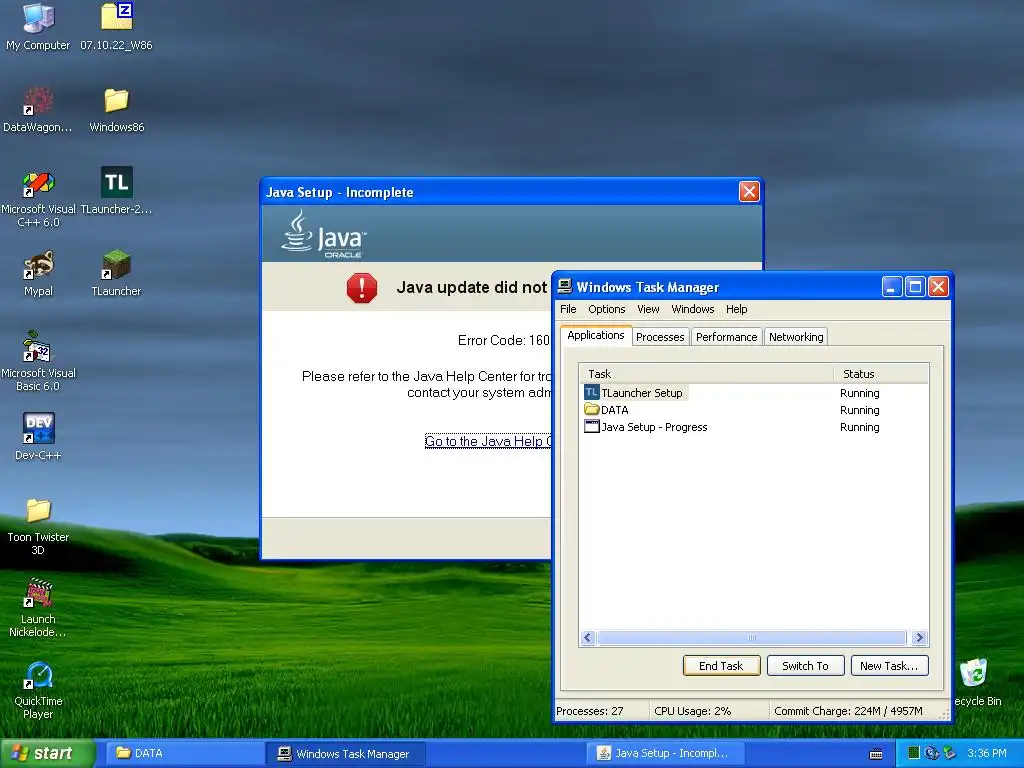Switch to DATA window from the taskbar
The width and height of the screenshot is (1024, 768).
(185, 753)
